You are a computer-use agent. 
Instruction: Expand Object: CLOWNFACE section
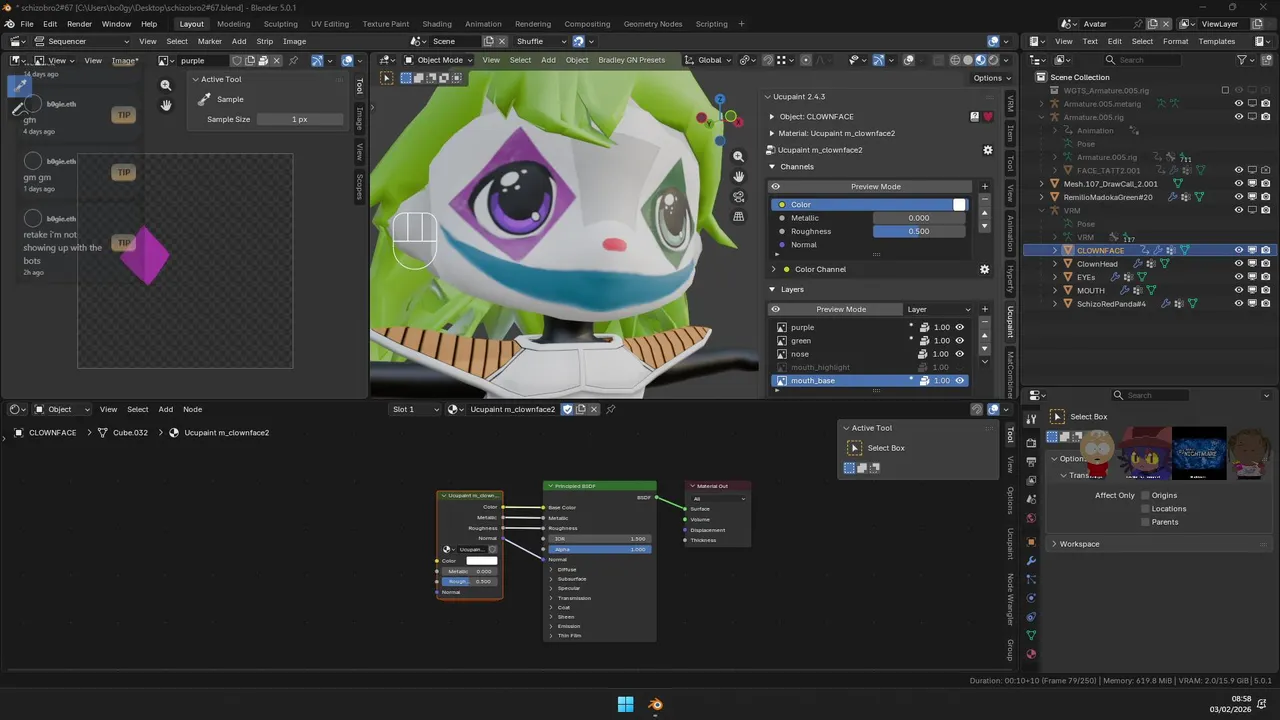pos(772,116)
